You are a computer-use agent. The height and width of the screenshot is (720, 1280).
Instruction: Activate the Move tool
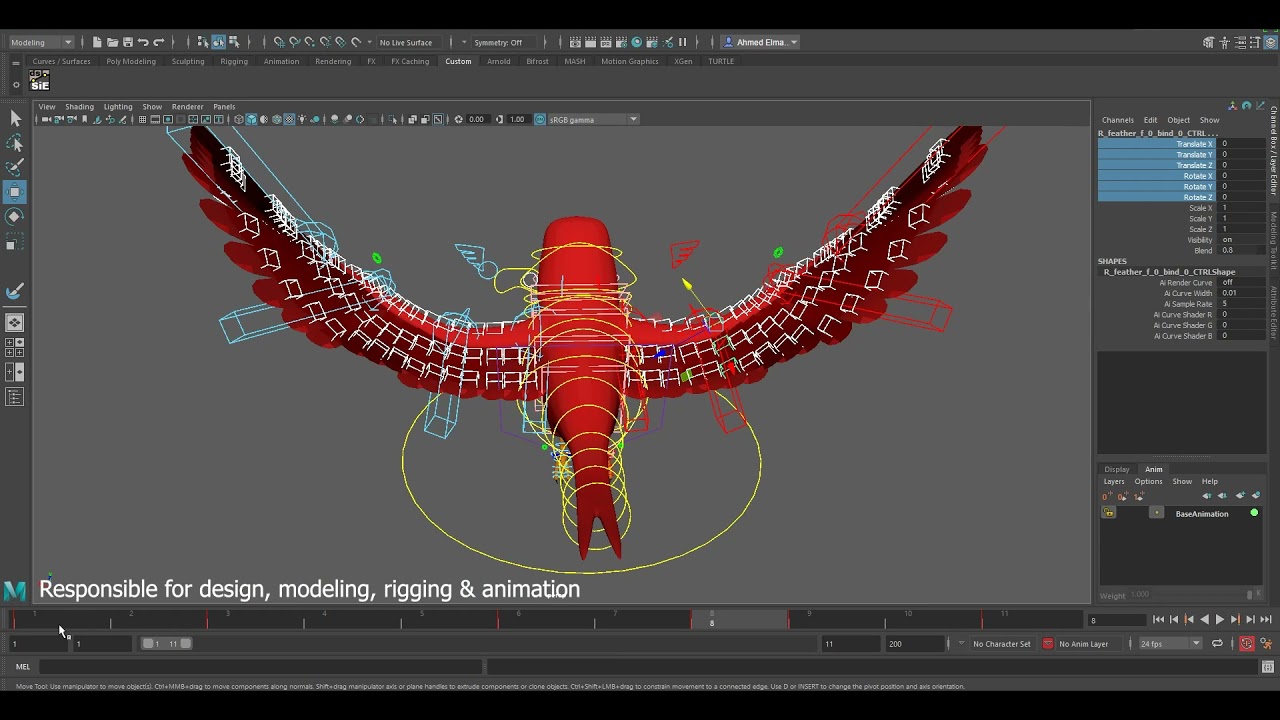pos(15,192)
